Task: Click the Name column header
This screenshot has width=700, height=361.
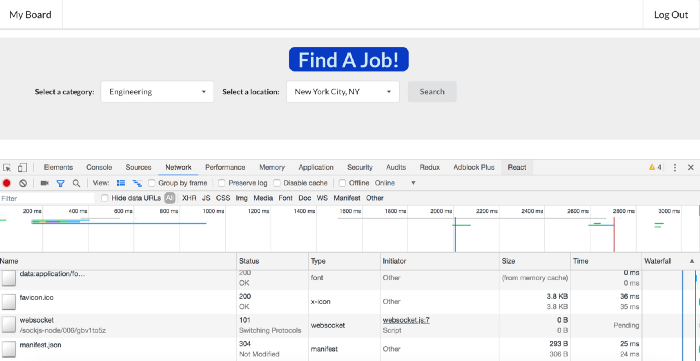Action: point(118,261)
